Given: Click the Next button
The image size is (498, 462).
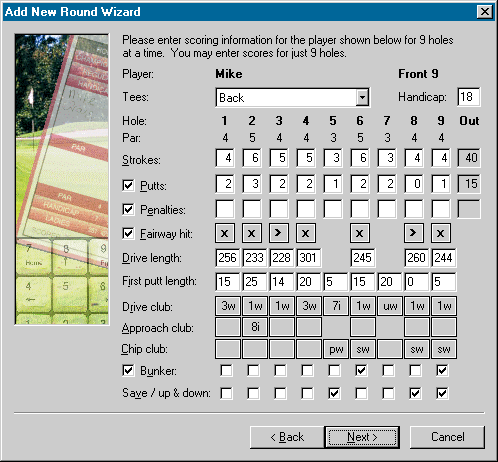Looking at the screenshot, I should point(362,437).
